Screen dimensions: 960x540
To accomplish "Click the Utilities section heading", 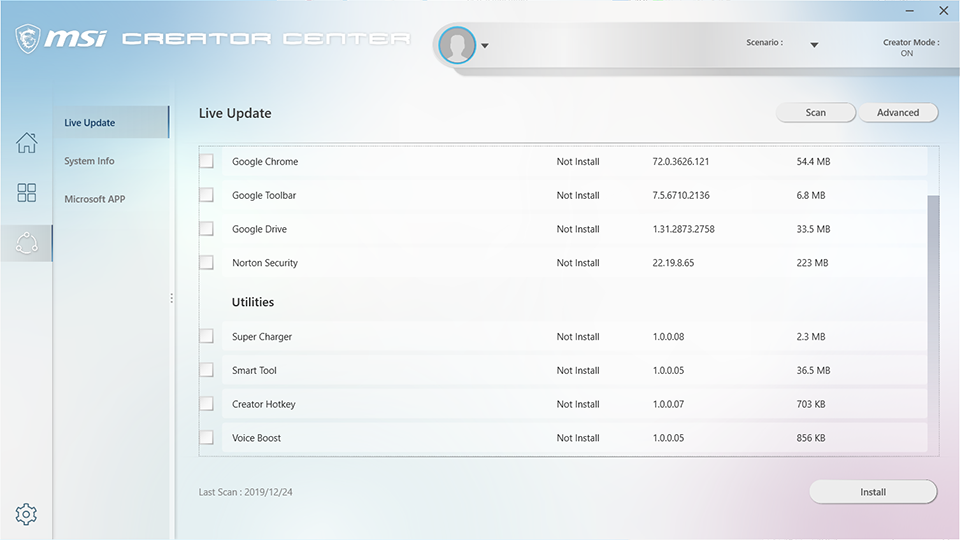I will click(x=253, y=302).
